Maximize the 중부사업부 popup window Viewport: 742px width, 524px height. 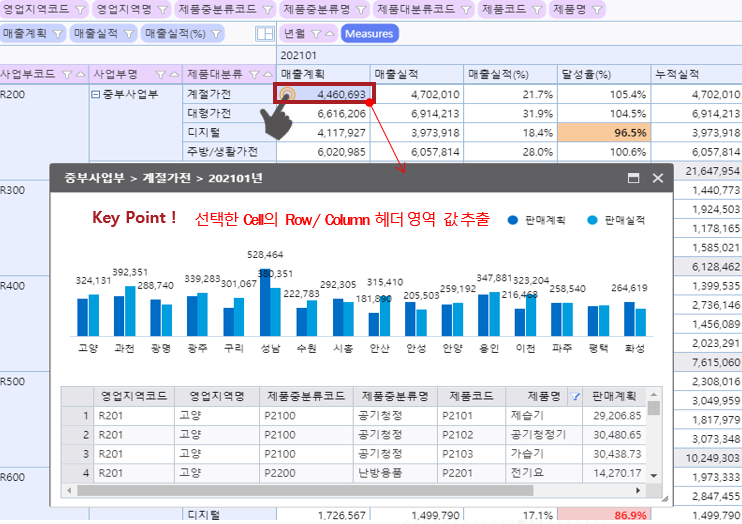(633, 178)
